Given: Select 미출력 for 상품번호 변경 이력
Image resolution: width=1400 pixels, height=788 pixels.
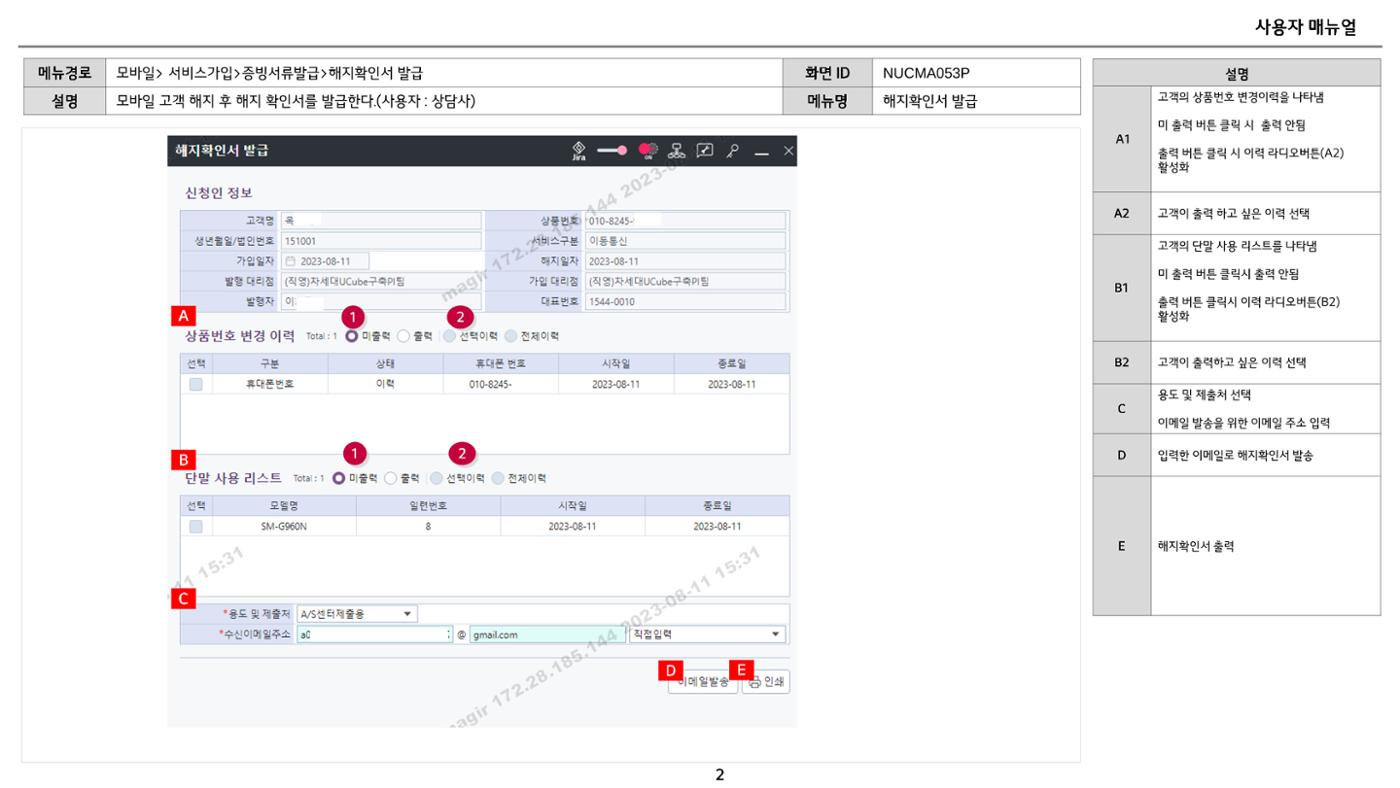Looking at the screenshot, I should pyautogui.click(x=352, y=336).
